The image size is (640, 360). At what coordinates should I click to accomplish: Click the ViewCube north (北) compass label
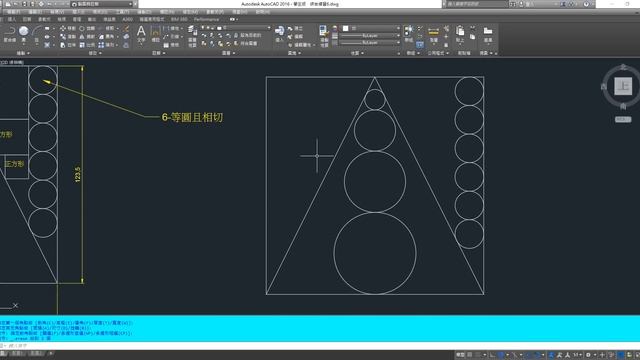623,67
